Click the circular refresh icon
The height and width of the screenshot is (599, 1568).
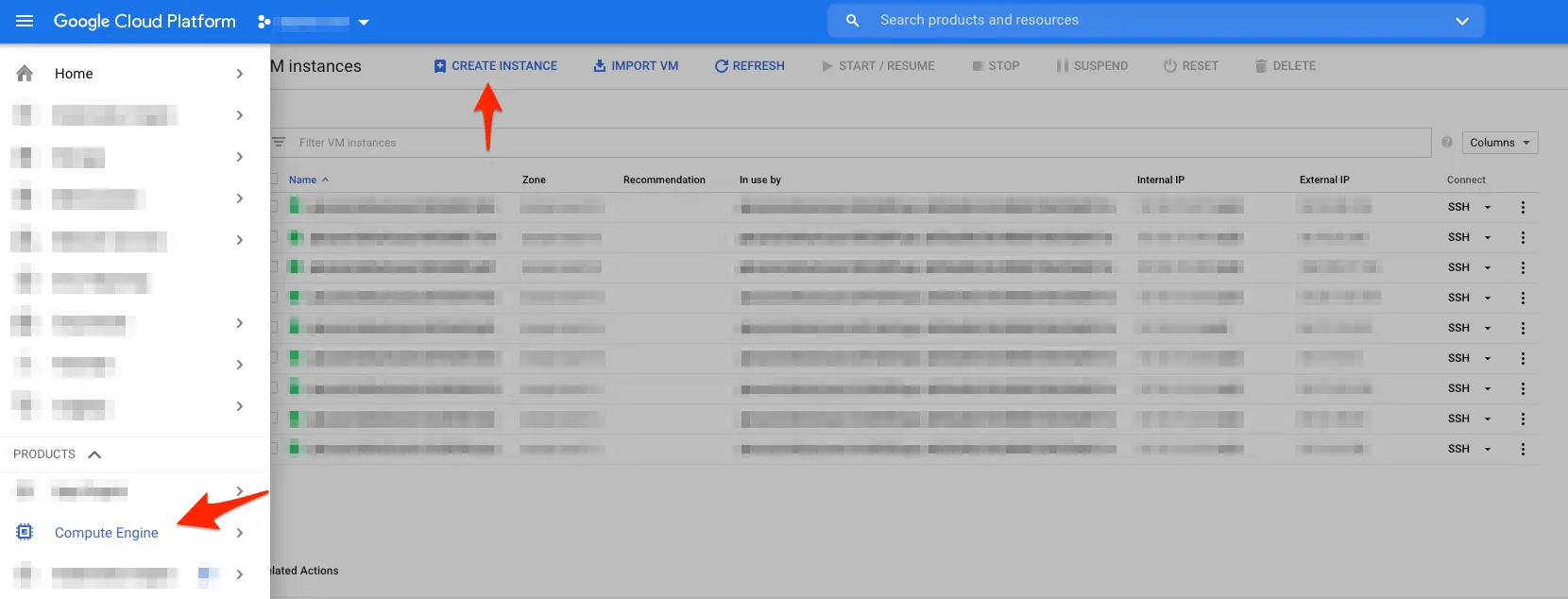(721, 66)
